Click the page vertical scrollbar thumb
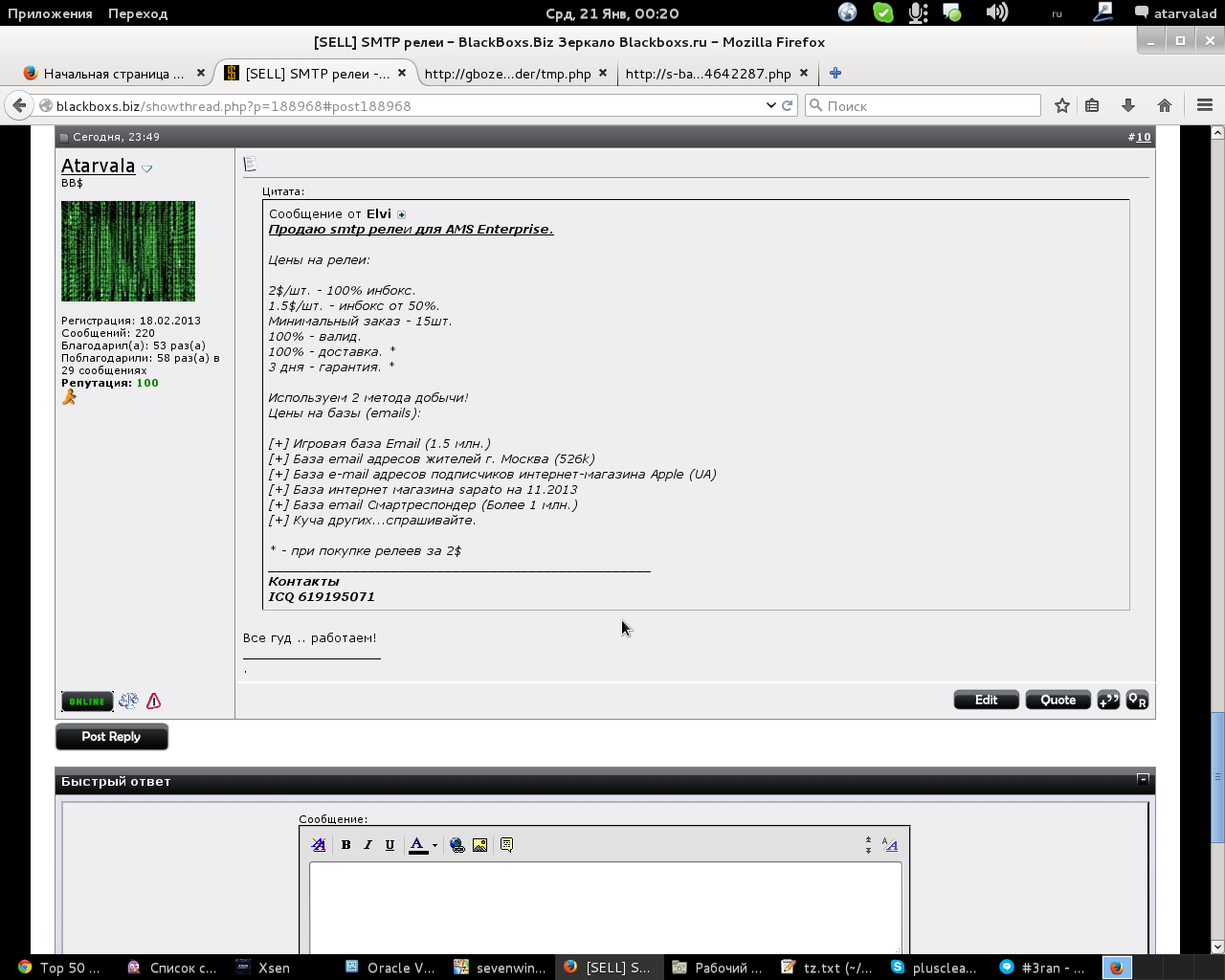This screenshot has height=980, width=1225. [x=1217, y=778]
